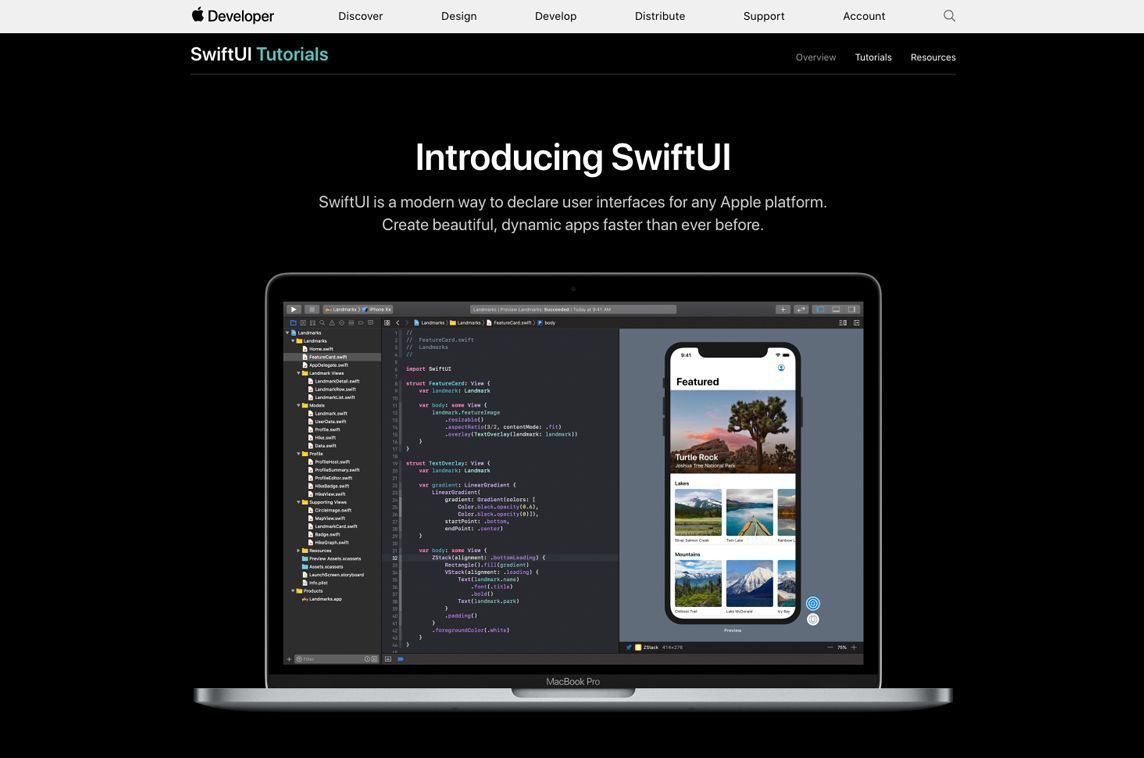Click the Xcode code review arrows button
1144x758 pixels.
pyautogui.click(x=801, y=309)
